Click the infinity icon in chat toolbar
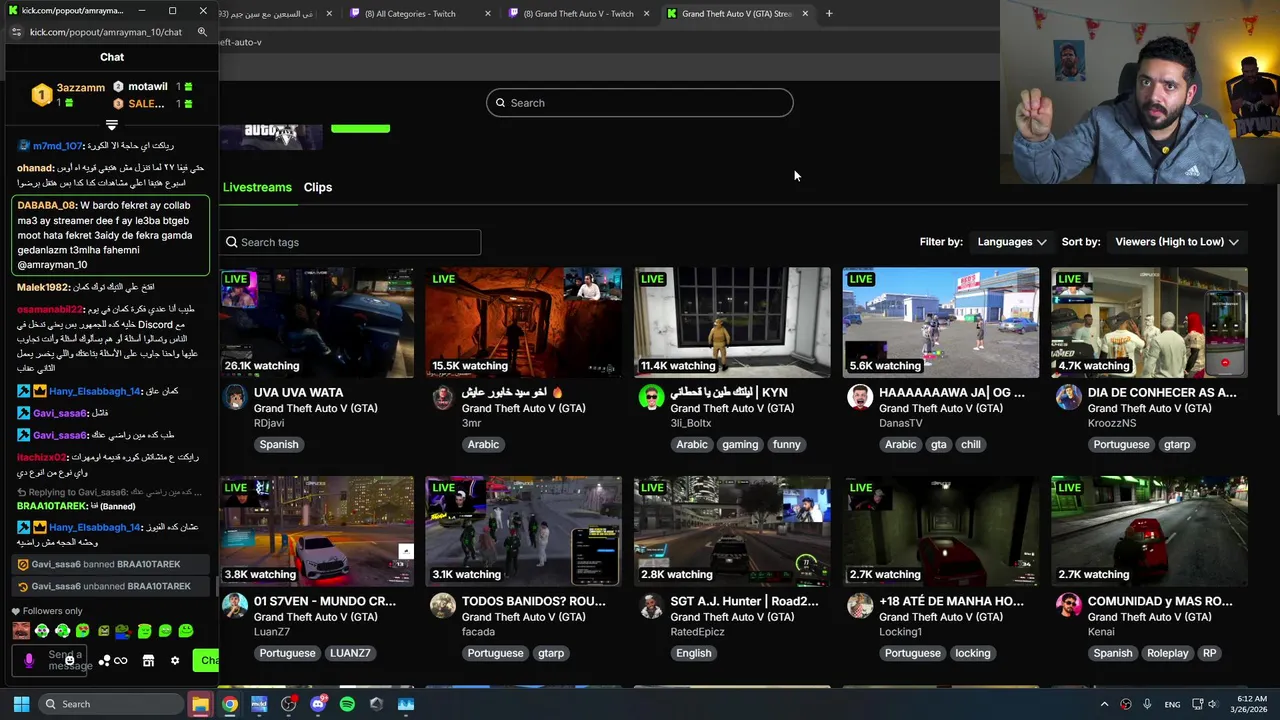Screen dimensions: 1280x720 click(121, 661)
